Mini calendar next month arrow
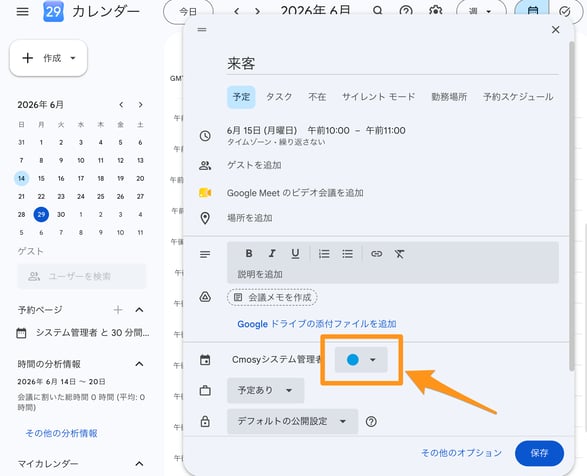Image resolution: width=587 pixels, height=476 pixels. coord(140,104)
